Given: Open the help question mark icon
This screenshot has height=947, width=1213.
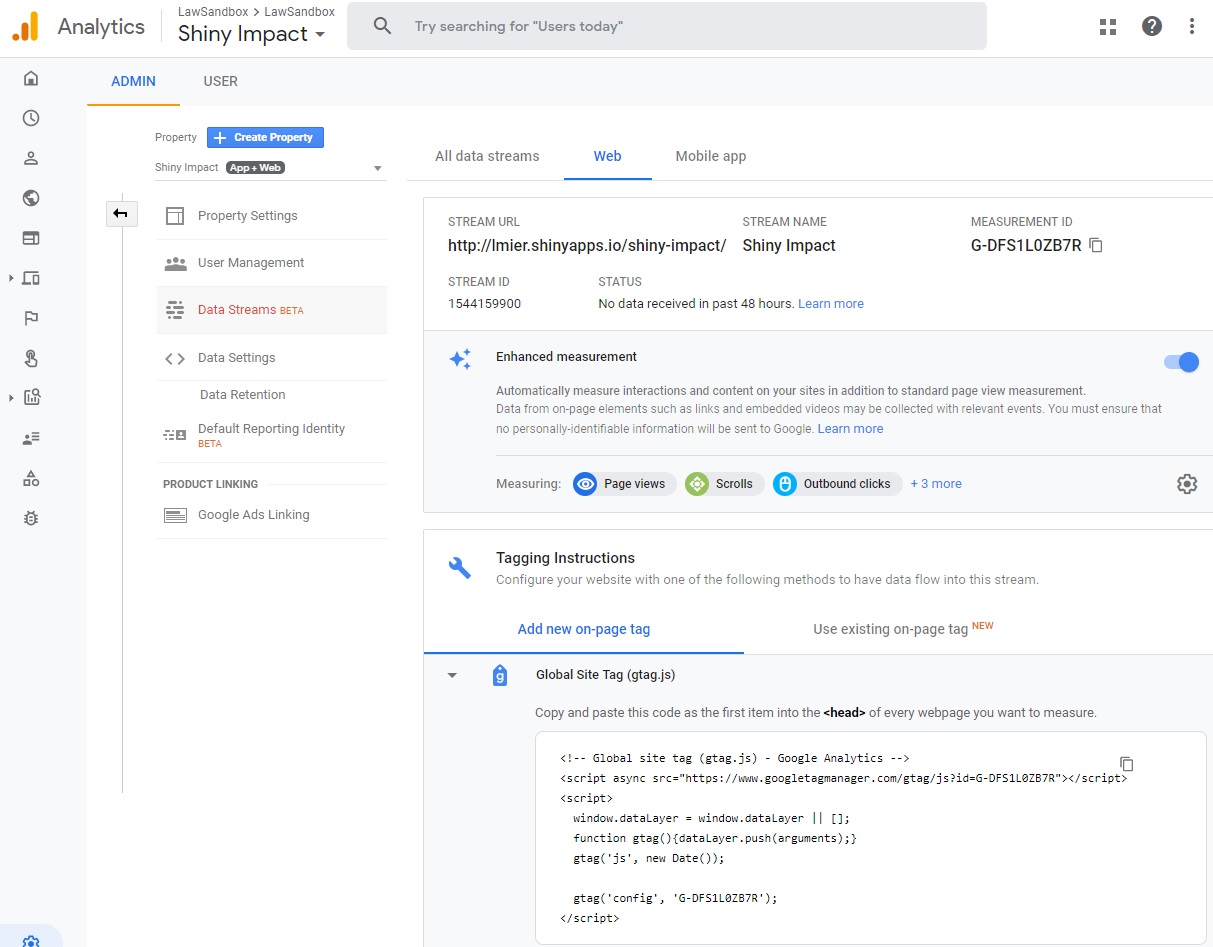Looking at the screenshot, I should (x=1152, y=27).
